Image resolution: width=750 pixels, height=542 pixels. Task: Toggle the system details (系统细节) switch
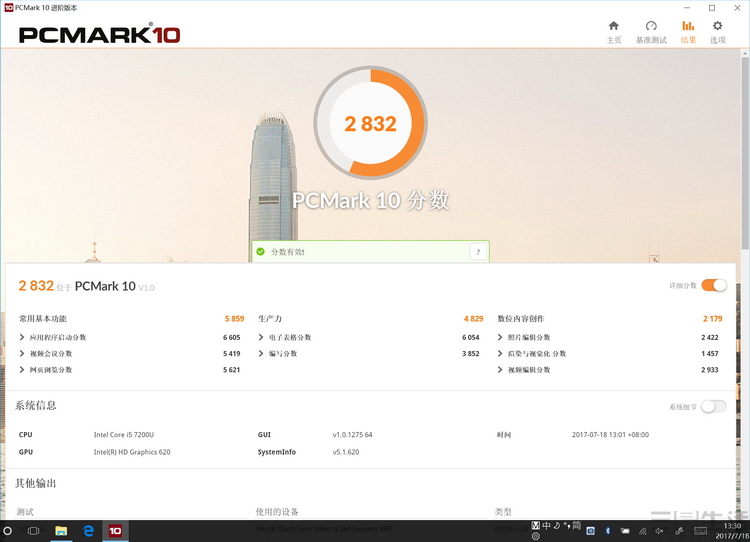(714, 407)
